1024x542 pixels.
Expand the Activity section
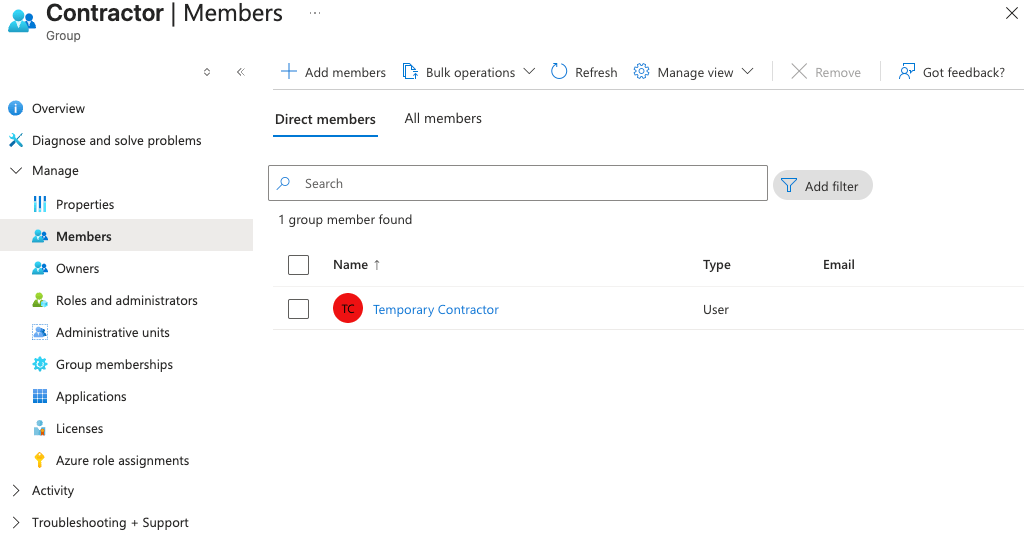[16, 491]
